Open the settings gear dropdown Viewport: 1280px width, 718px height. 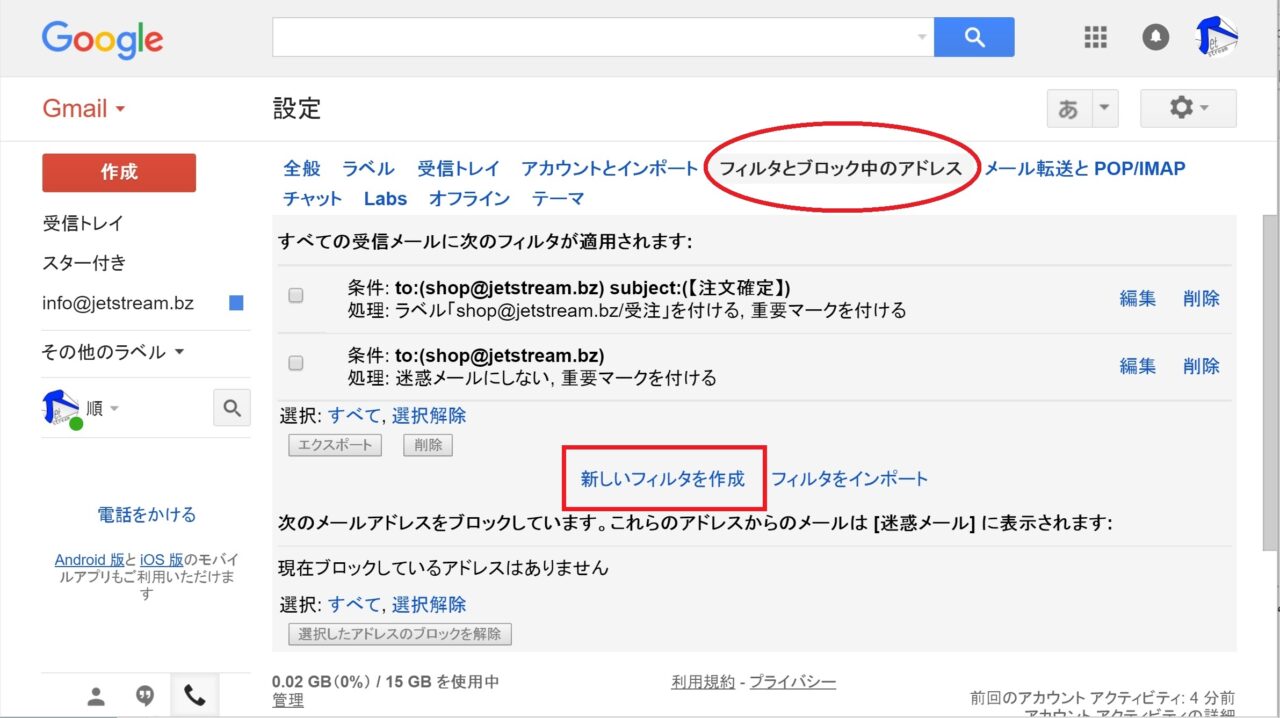pyautogui.click(x=1188, y=108)
